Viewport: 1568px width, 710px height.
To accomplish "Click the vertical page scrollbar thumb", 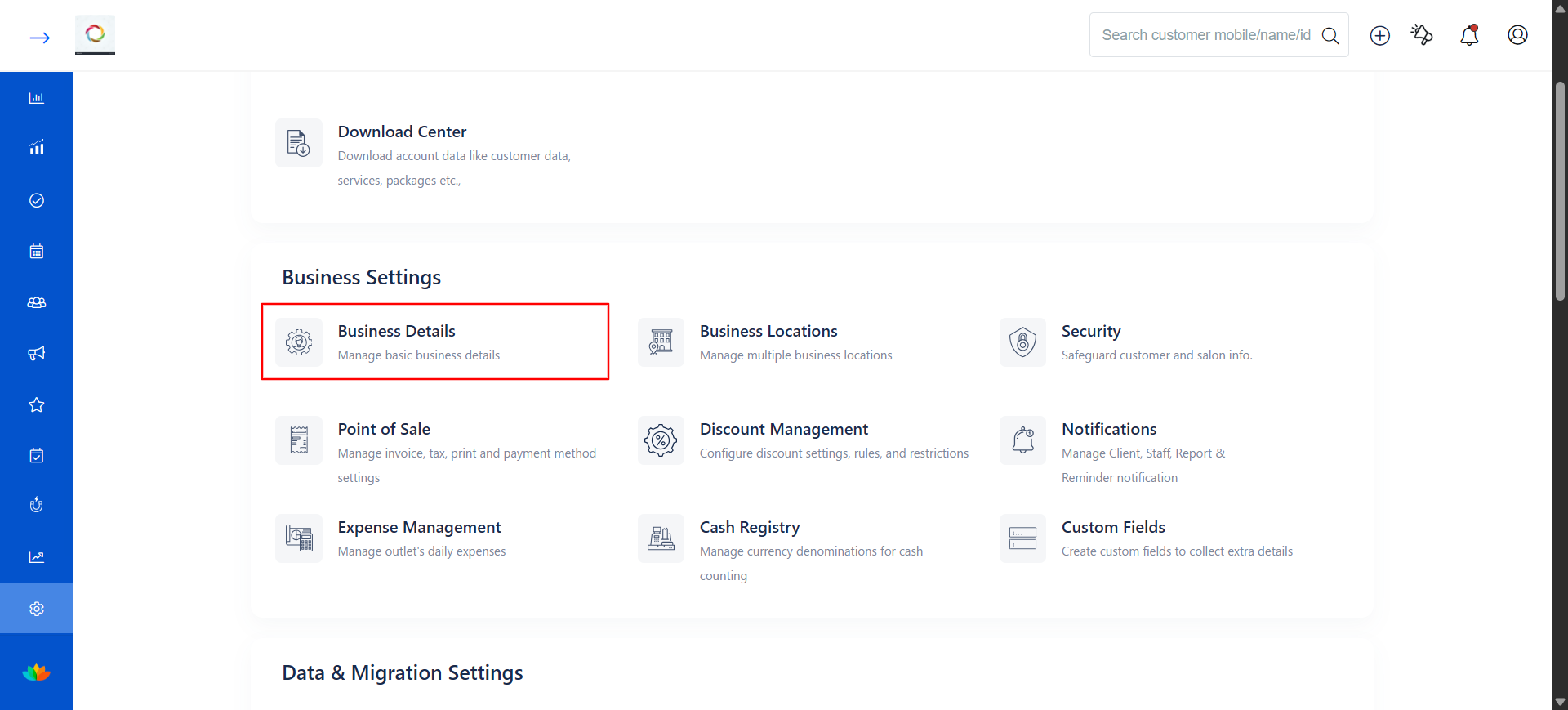I will tap(1560, 191).
